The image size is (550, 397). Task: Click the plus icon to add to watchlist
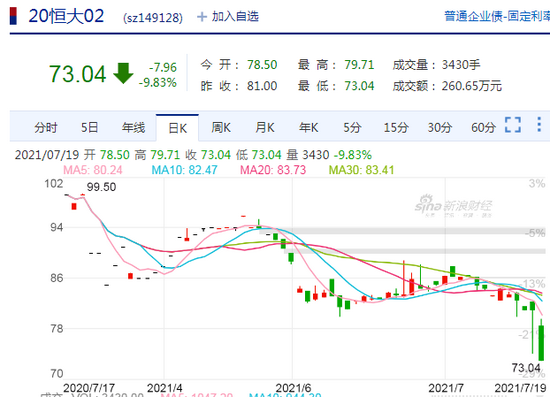point(202,16)
